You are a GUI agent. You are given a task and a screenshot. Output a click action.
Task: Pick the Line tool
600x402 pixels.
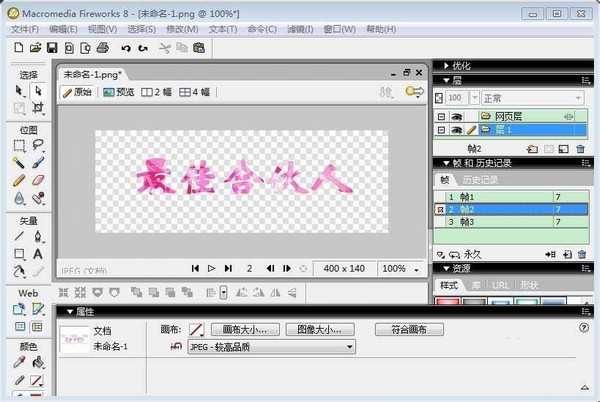pos(19,237)
